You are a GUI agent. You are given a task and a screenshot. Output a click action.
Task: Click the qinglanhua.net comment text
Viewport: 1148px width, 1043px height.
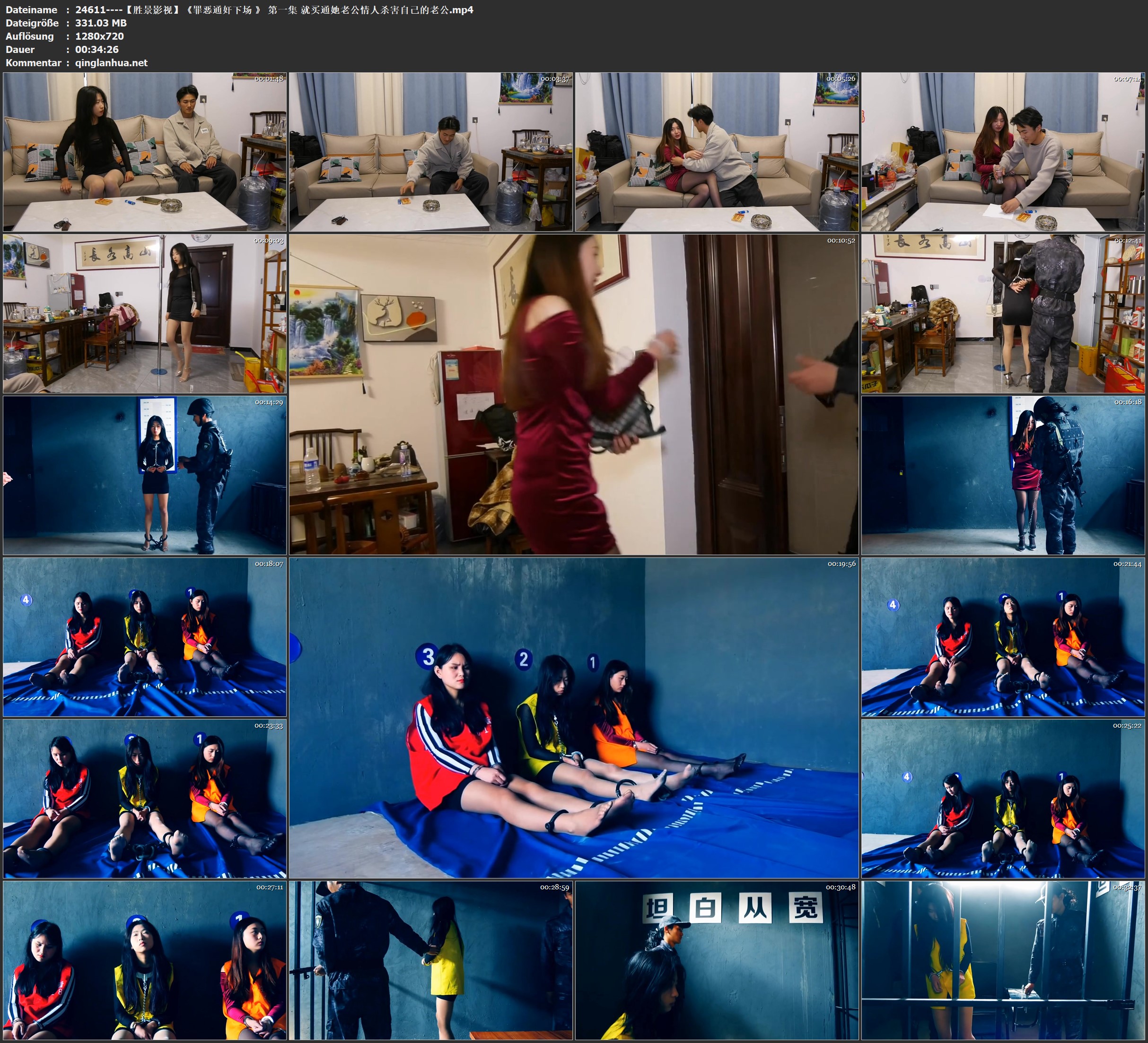[111, 62]
